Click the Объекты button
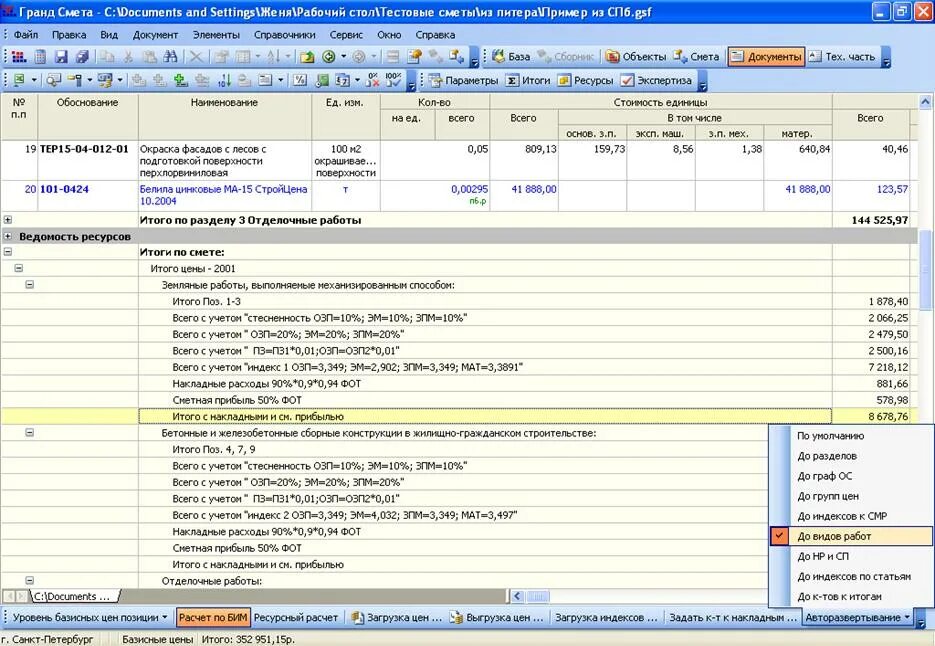Viewport: 935px width, 646px height. [636, 57]
